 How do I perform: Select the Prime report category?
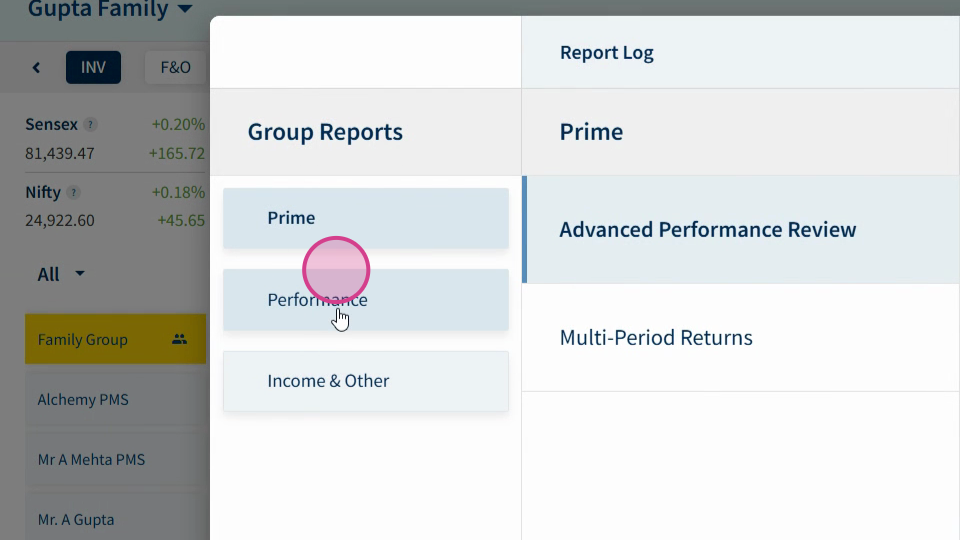[366, 218]
